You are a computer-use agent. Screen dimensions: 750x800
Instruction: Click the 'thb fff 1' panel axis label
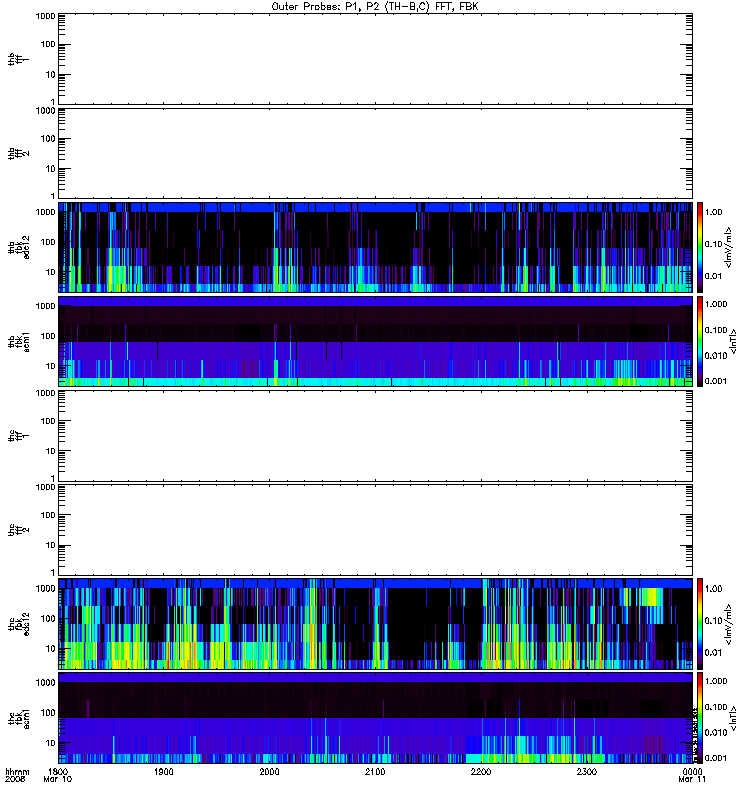(18, 59)
